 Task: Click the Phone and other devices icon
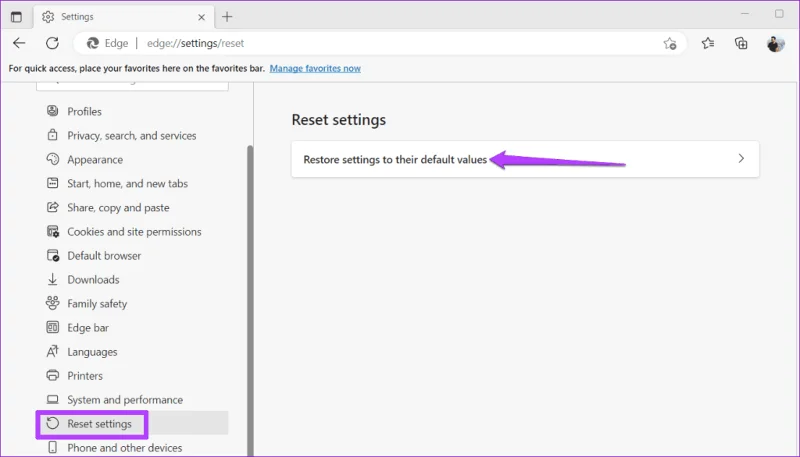pos(53,448)
